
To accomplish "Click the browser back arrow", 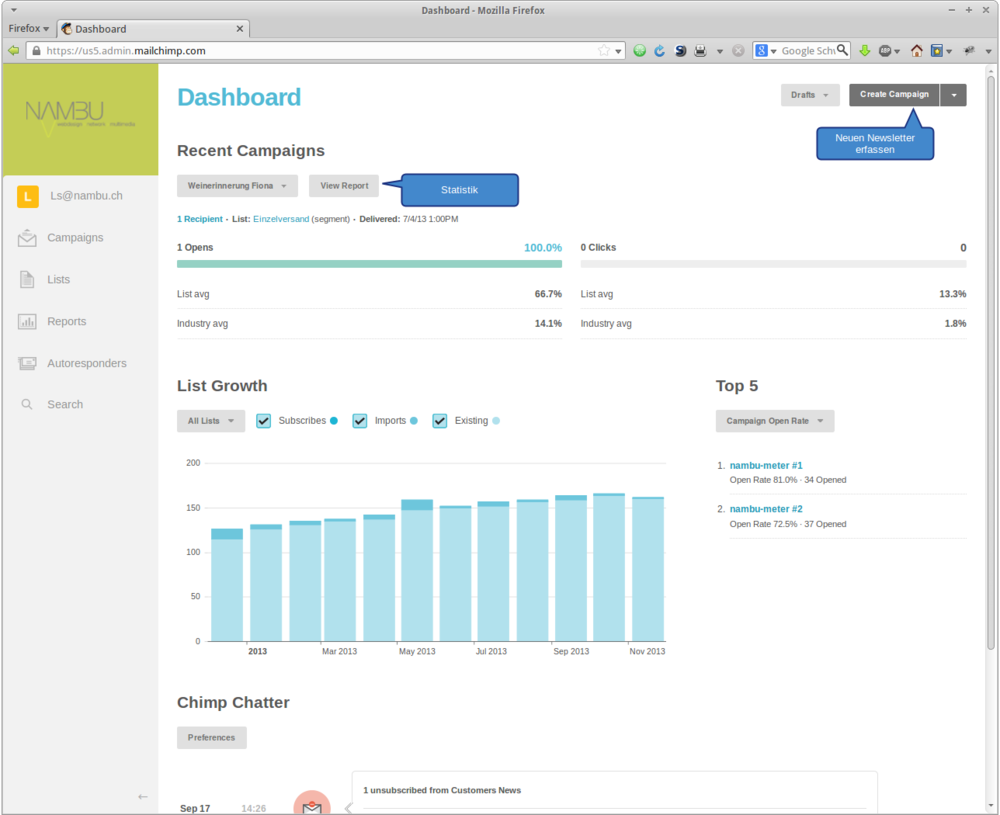I will click(x=13, y=50).
